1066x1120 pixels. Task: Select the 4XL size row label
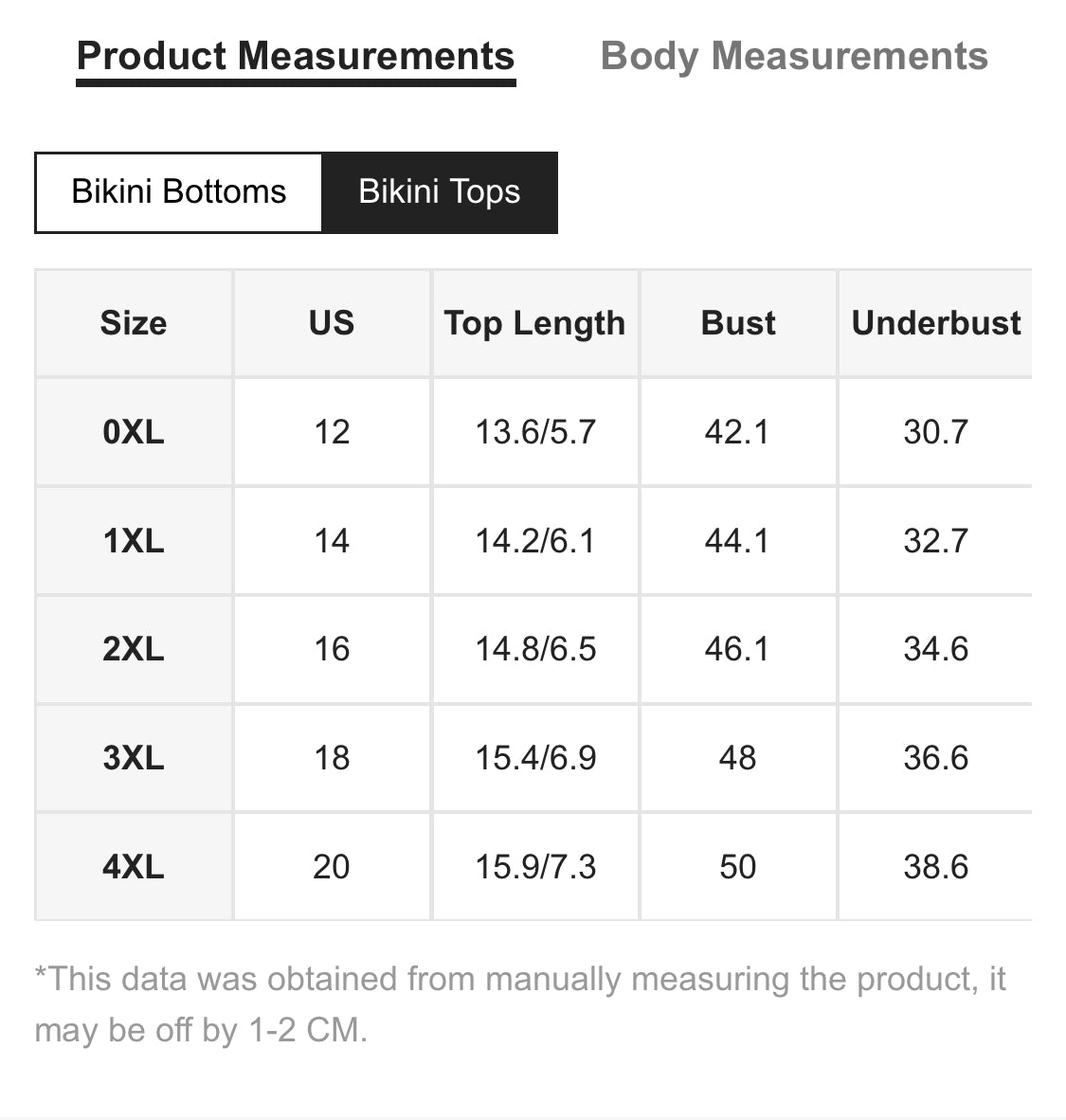pyautogui.click(x=134, y=867)
